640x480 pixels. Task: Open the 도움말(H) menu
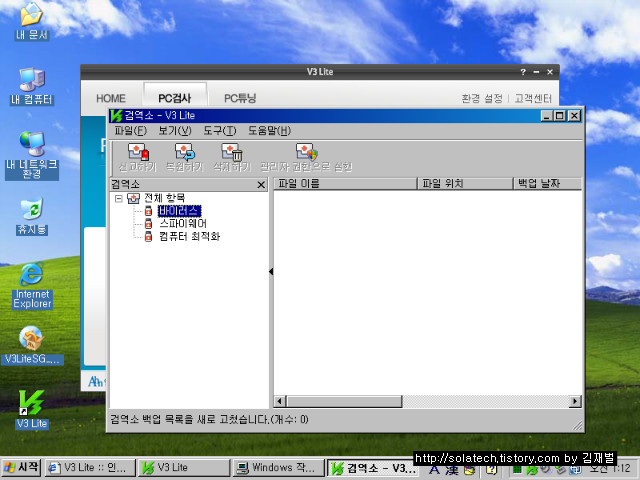(269, 131)
